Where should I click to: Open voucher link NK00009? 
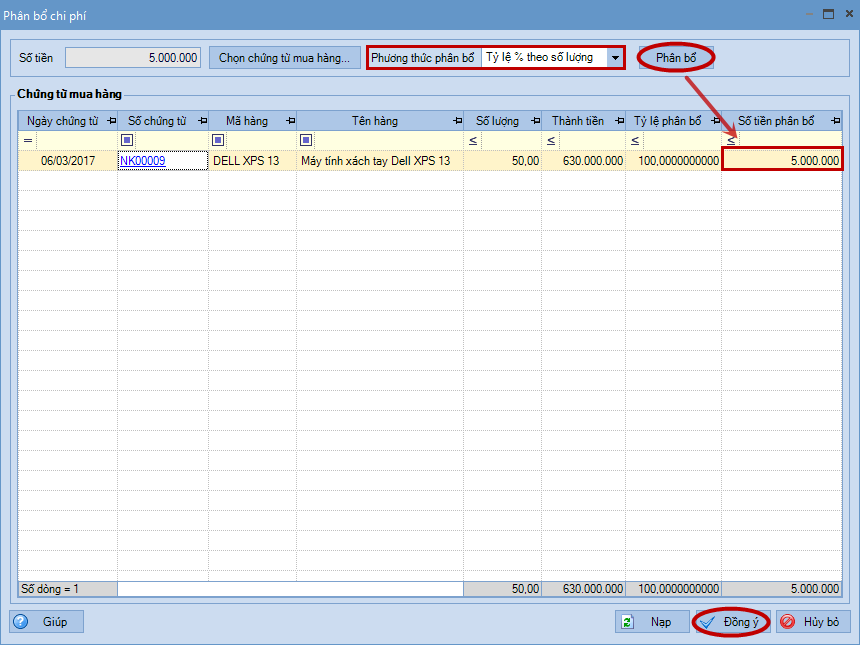(143, 161)
